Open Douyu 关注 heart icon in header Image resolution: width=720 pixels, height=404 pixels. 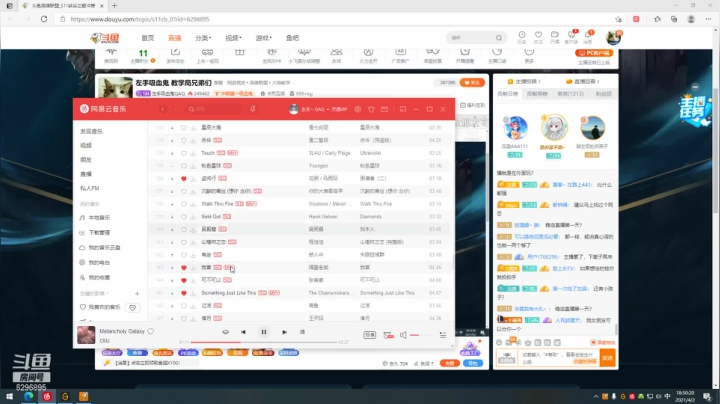pyautogui.click(x=538, y=37)
